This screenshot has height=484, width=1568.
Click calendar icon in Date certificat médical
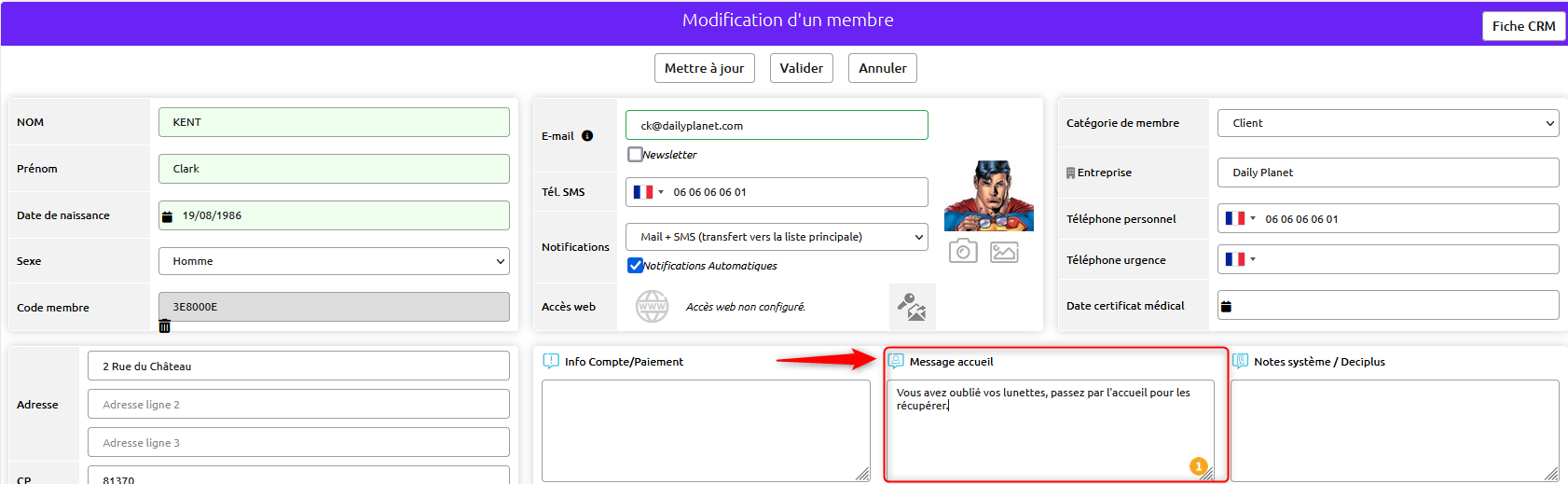1227,306
